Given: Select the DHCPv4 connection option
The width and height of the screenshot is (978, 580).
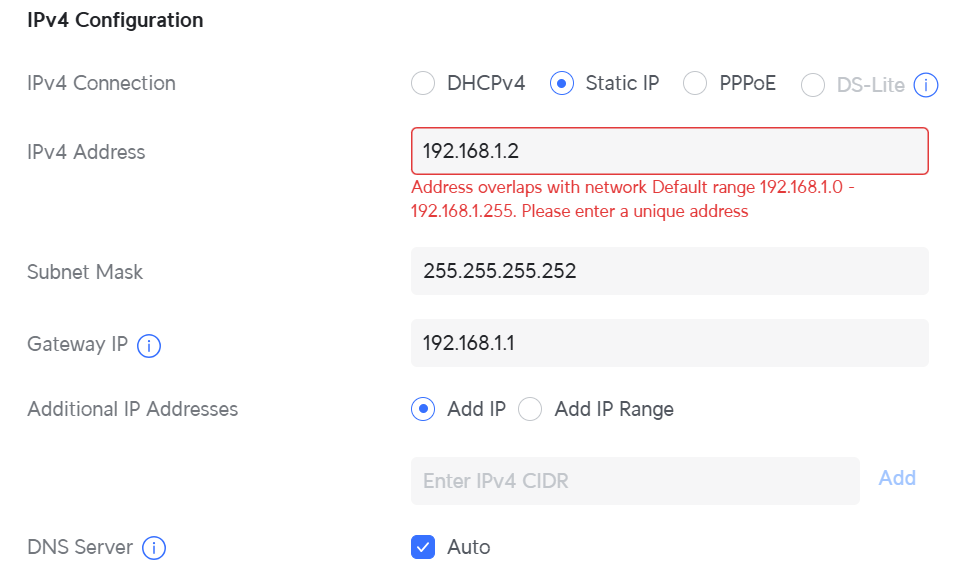Looking at the screenshot, I should (423, 84).
